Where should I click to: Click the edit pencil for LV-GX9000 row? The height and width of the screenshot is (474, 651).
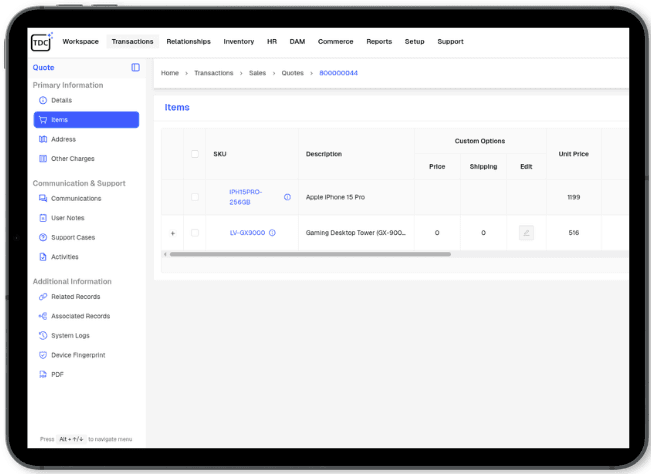[x=526, y=233]
